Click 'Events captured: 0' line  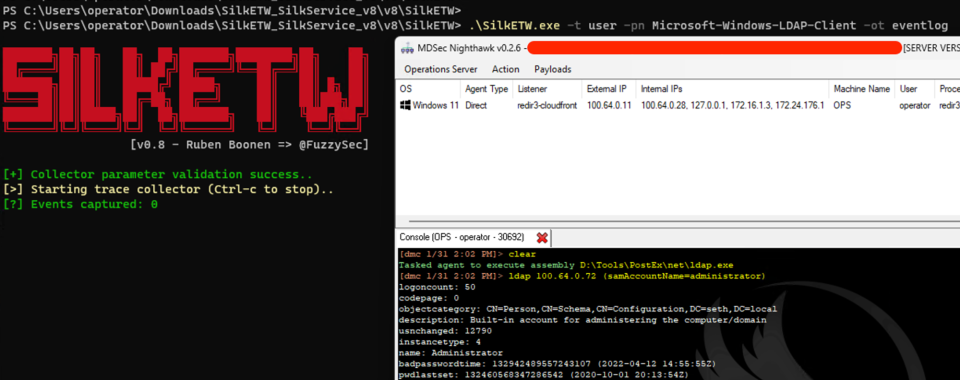(80, 204)
